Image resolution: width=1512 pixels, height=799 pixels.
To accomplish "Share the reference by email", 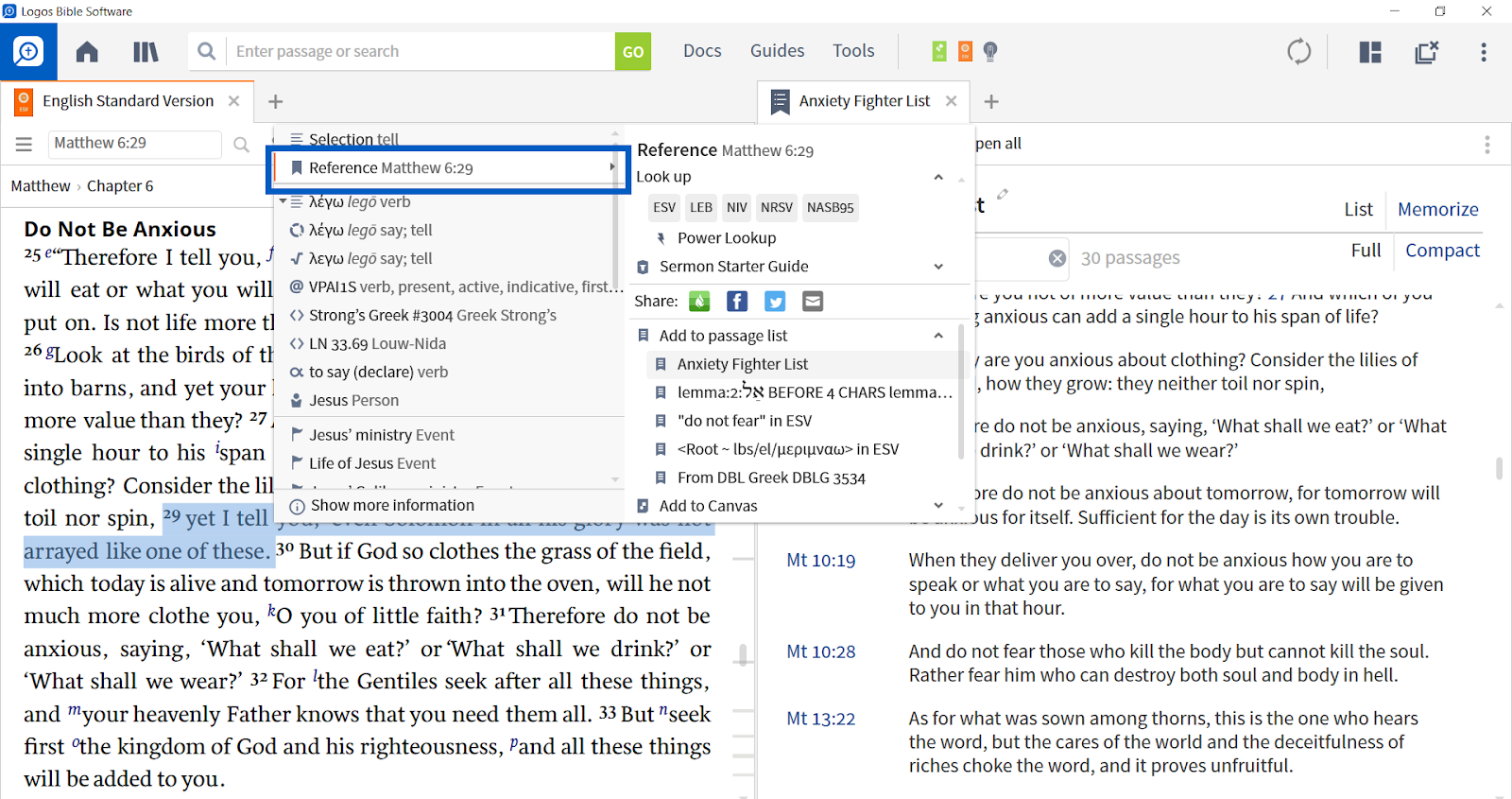I will (813, 301).
